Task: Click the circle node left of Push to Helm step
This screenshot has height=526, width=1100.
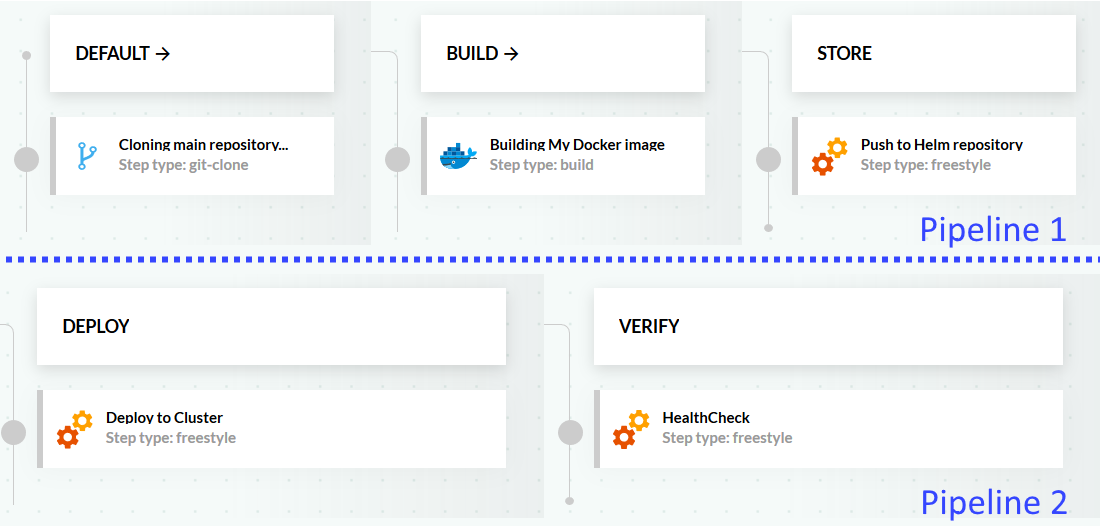Action: 768,159
